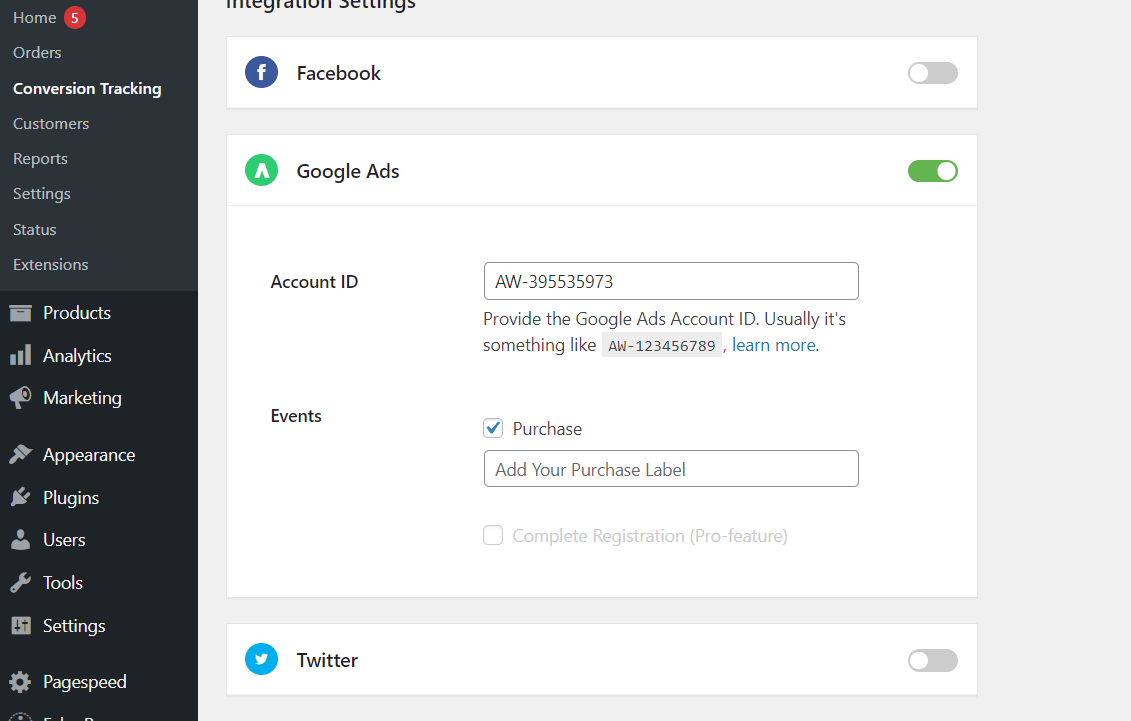Open Extensions submenu item
Image resolution: width=1131 pixels, height=721 pixels.
pyautogui.click(x=50, y=265)
